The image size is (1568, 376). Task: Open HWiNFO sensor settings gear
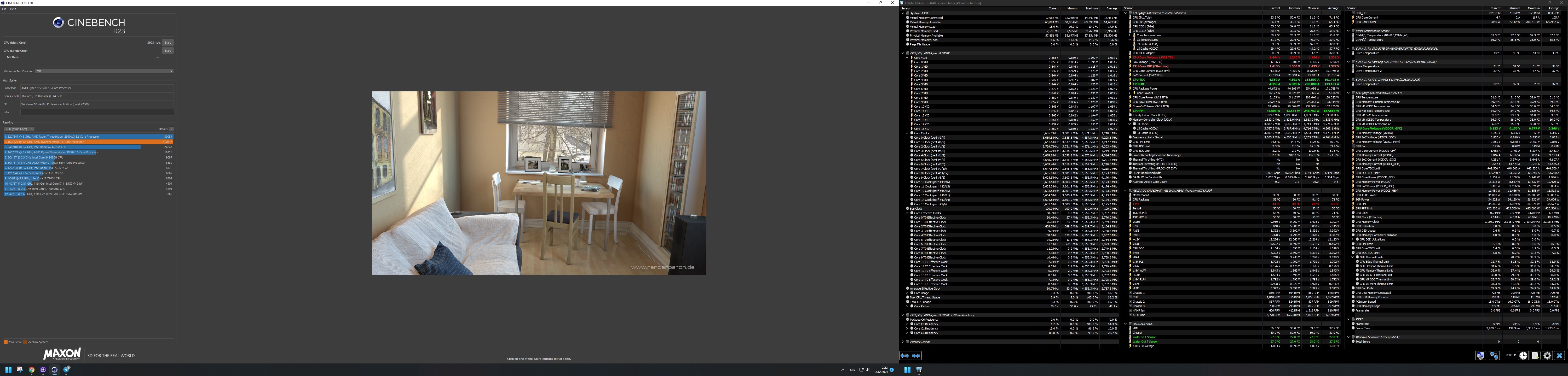point(1547,355)
